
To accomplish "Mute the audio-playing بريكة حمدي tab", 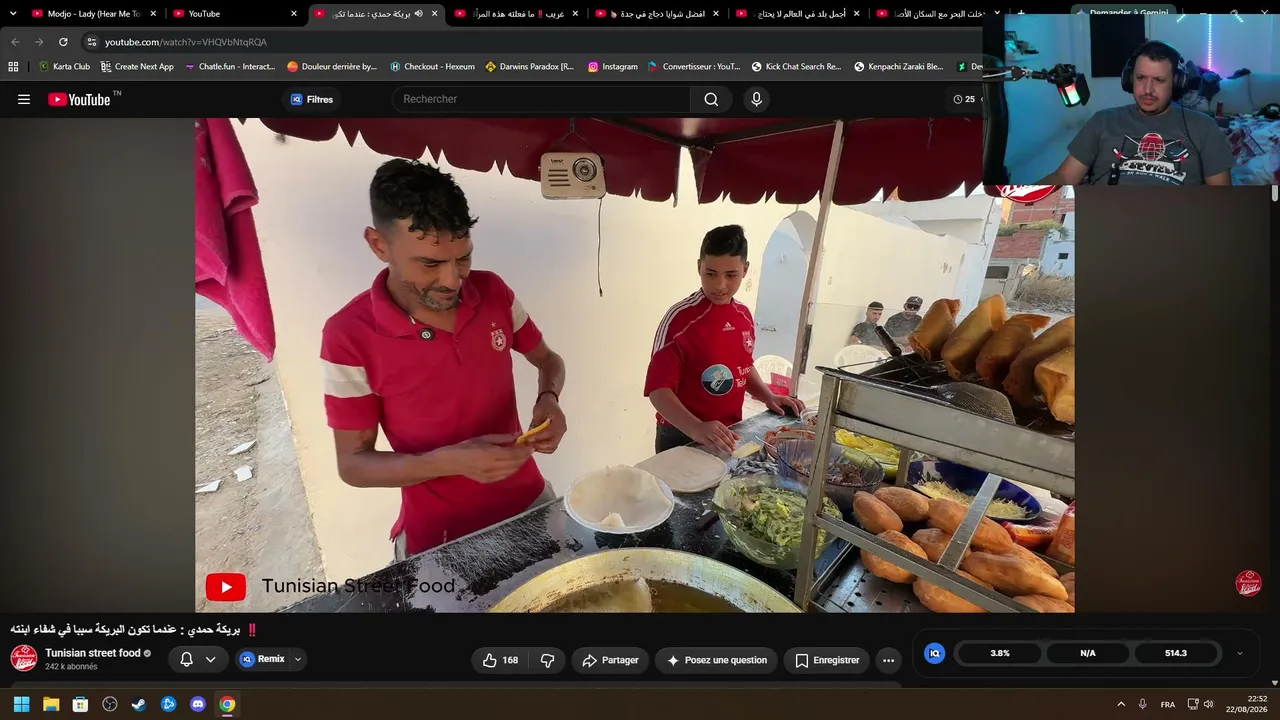I will coord(418,14).
